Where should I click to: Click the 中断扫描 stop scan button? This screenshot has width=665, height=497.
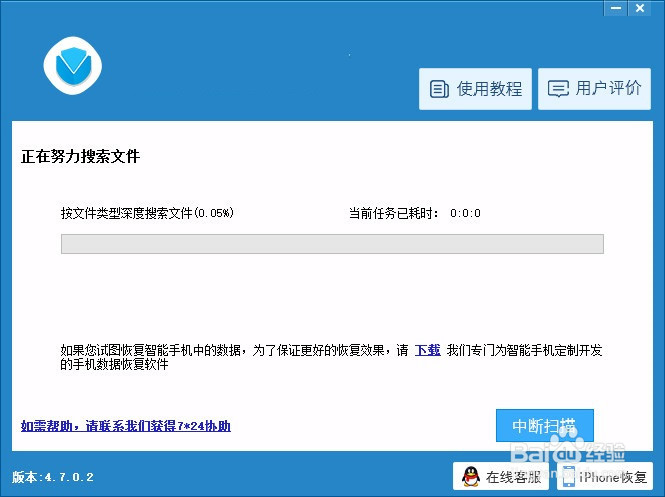tap(545, 425)
